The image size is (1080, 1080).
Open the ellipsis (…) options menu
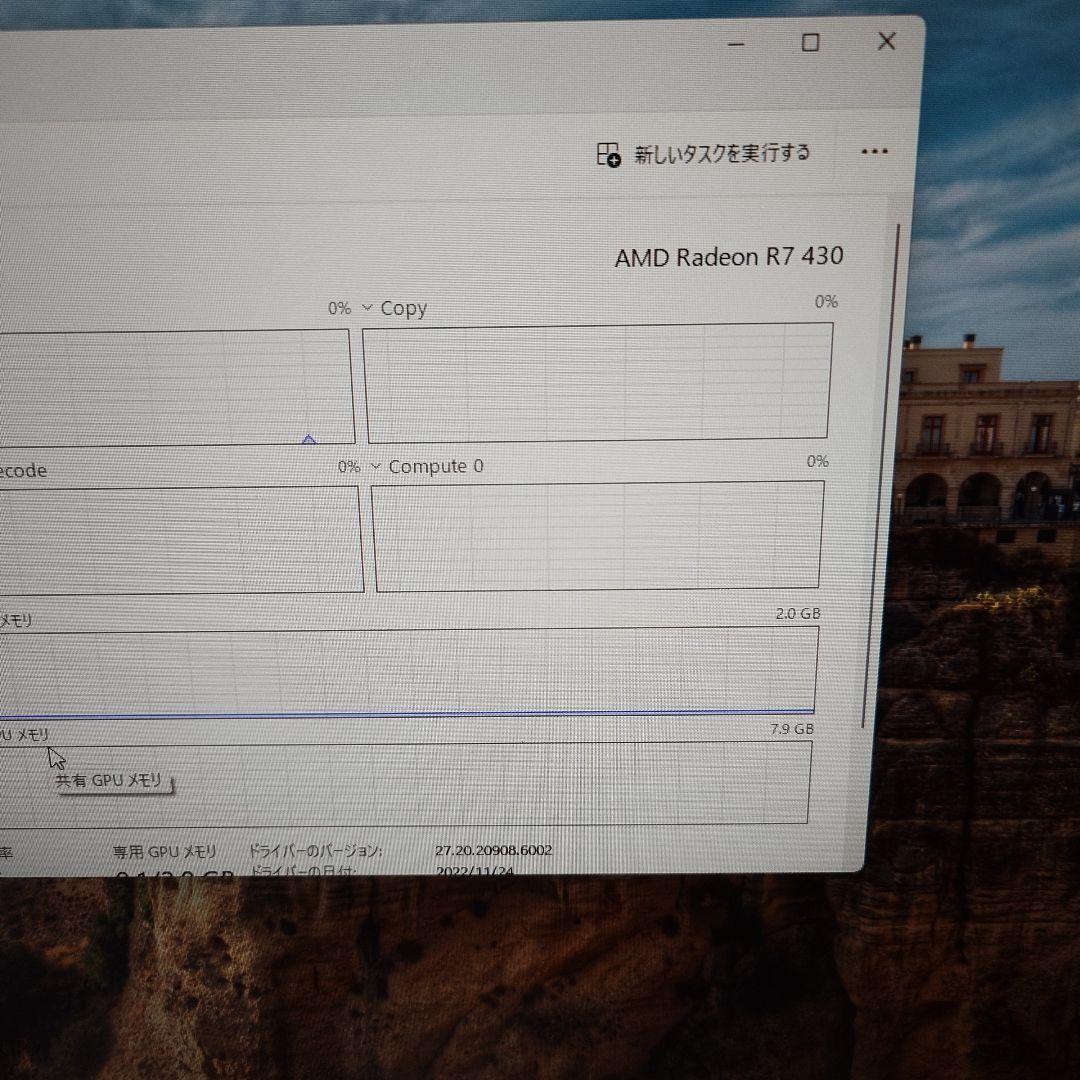[x=874, y=150]
